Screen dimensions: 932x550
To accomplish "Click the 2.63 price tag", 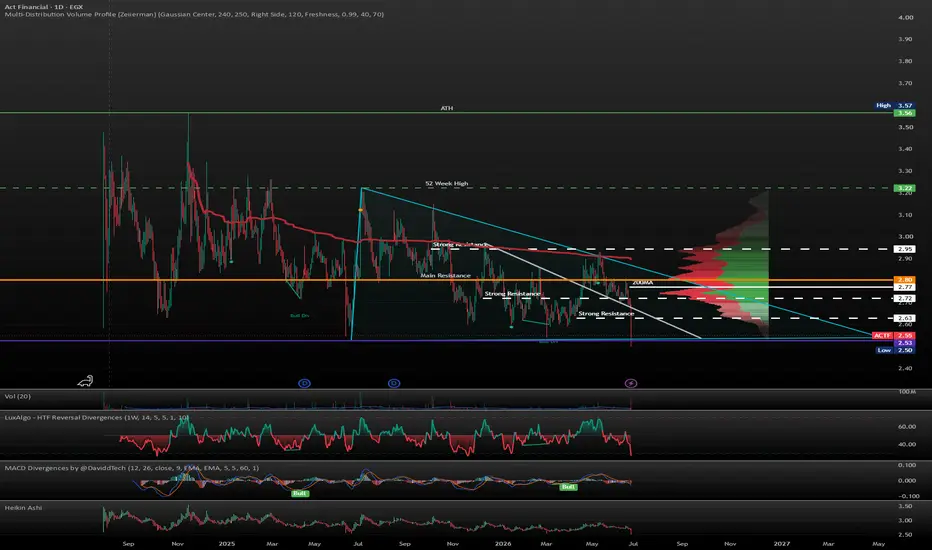I will (x=905, y=318).
